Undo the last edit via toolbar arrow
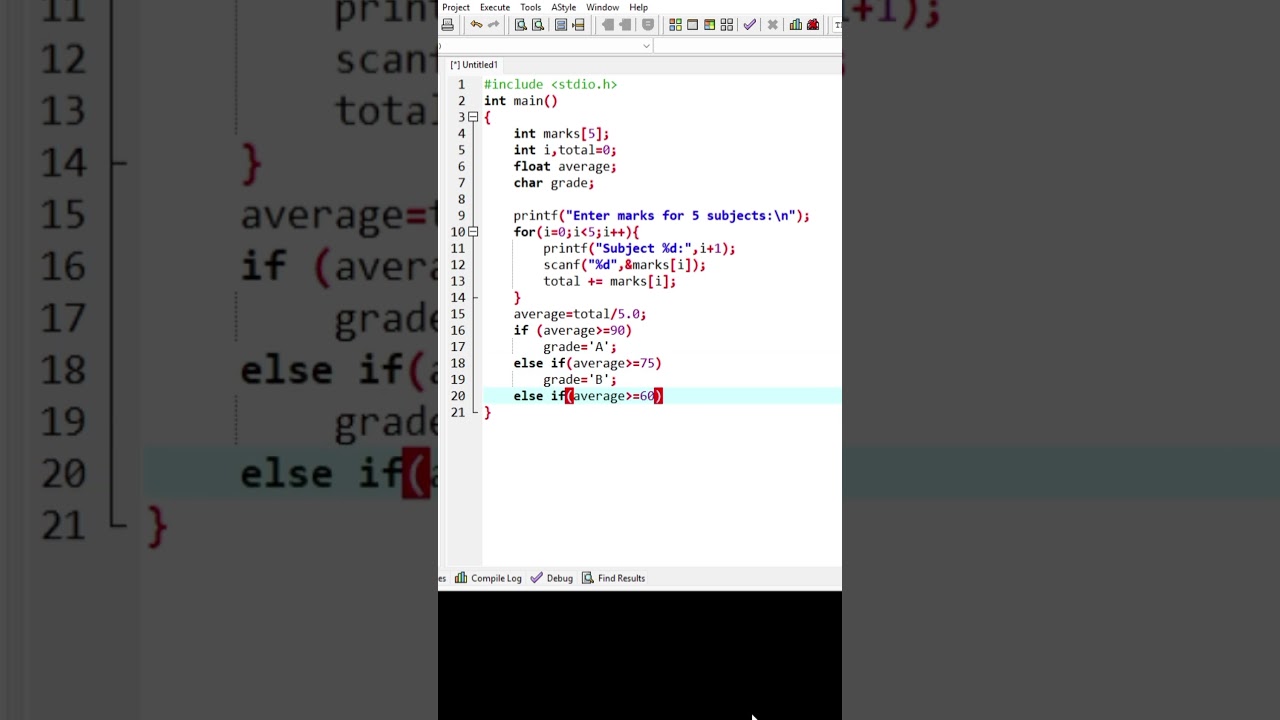Image resolution: width=1280 pixels, height=720 pixels. click(476, 25)
